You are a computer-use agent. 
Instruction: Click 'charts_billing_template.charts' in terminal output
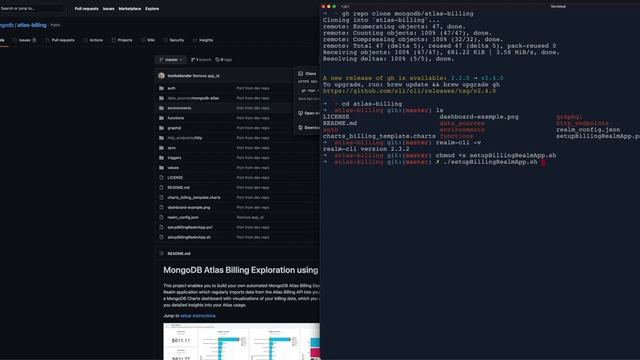point(379,136)
